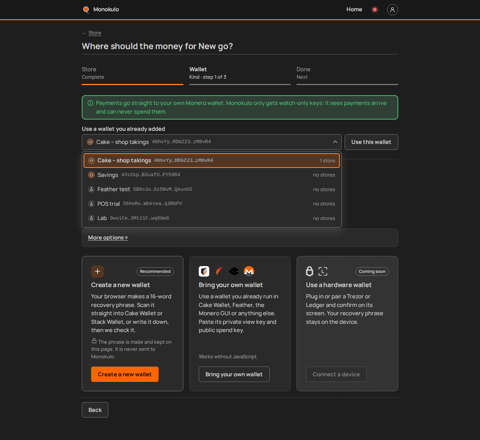Viewport: 480px width, 440px height.
Task: Click the Coming soon badge
Action: point(372,271)
